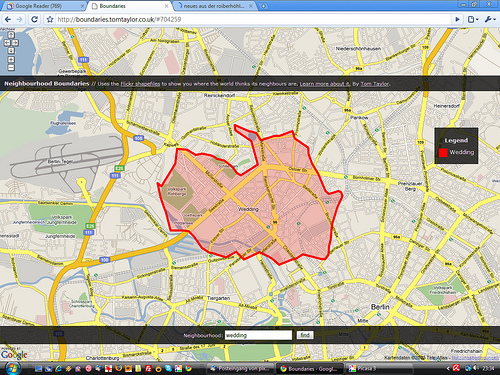Click the Pankow label on the map
Image resolution: width=500 pixels, height=375 pixels.
click(x=359, y=118)
